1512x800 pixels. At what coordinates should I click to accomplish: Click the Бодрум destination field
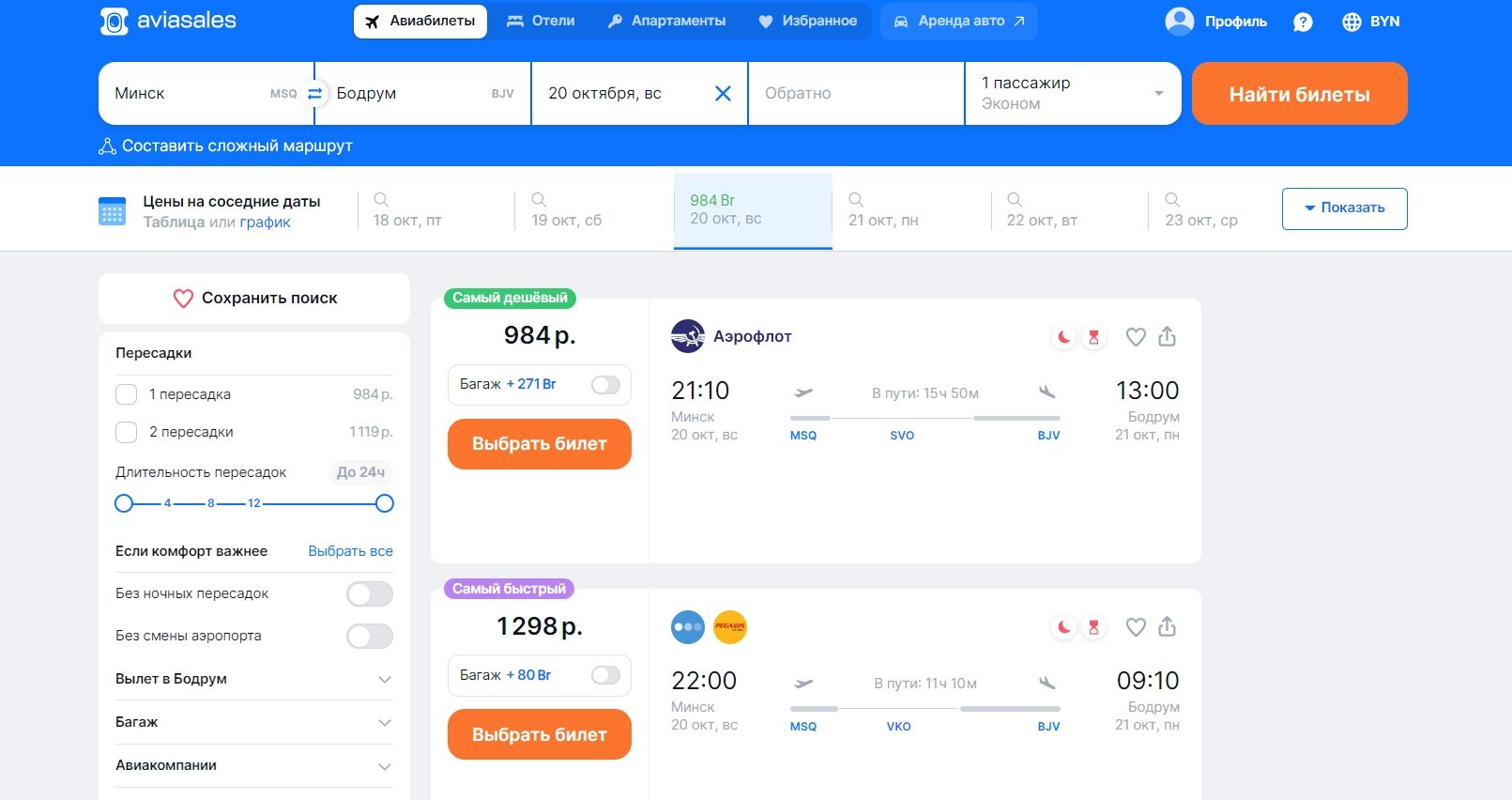coord(424,93)
